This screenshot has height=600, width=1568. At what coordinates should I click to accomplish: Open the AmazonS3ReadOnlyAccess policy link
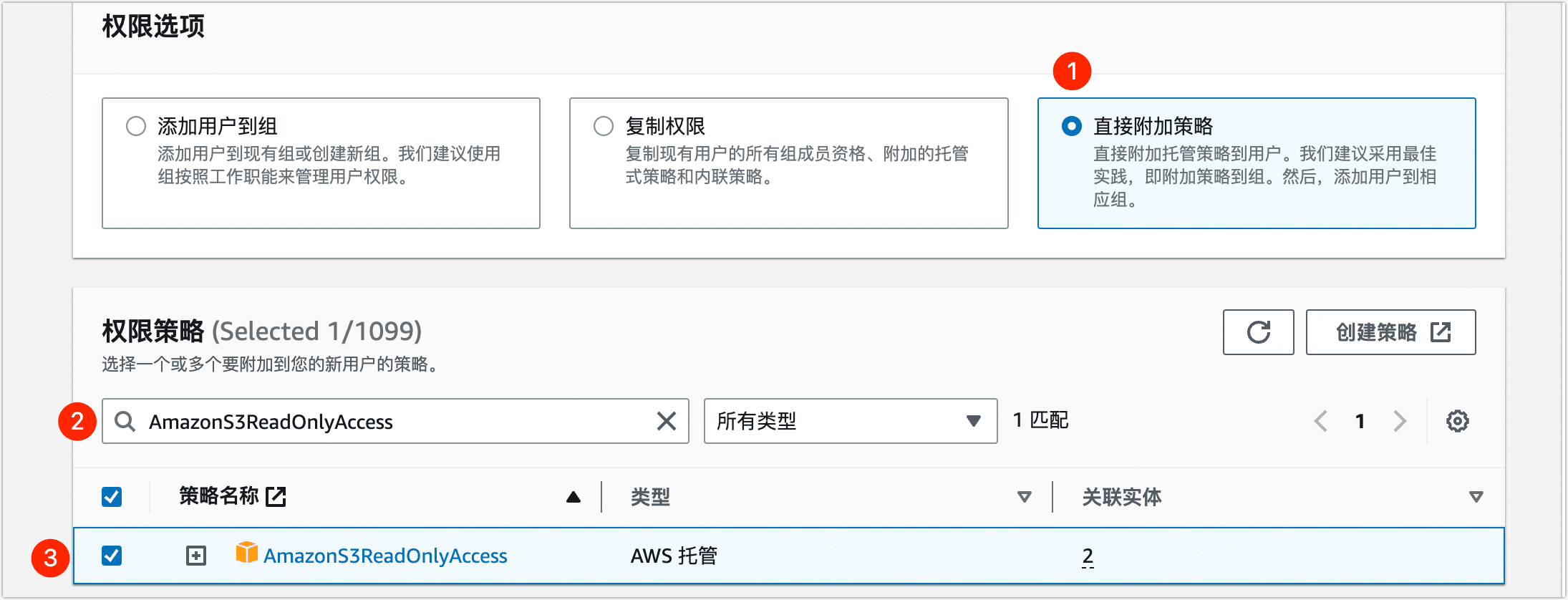(x=385, y=556)
